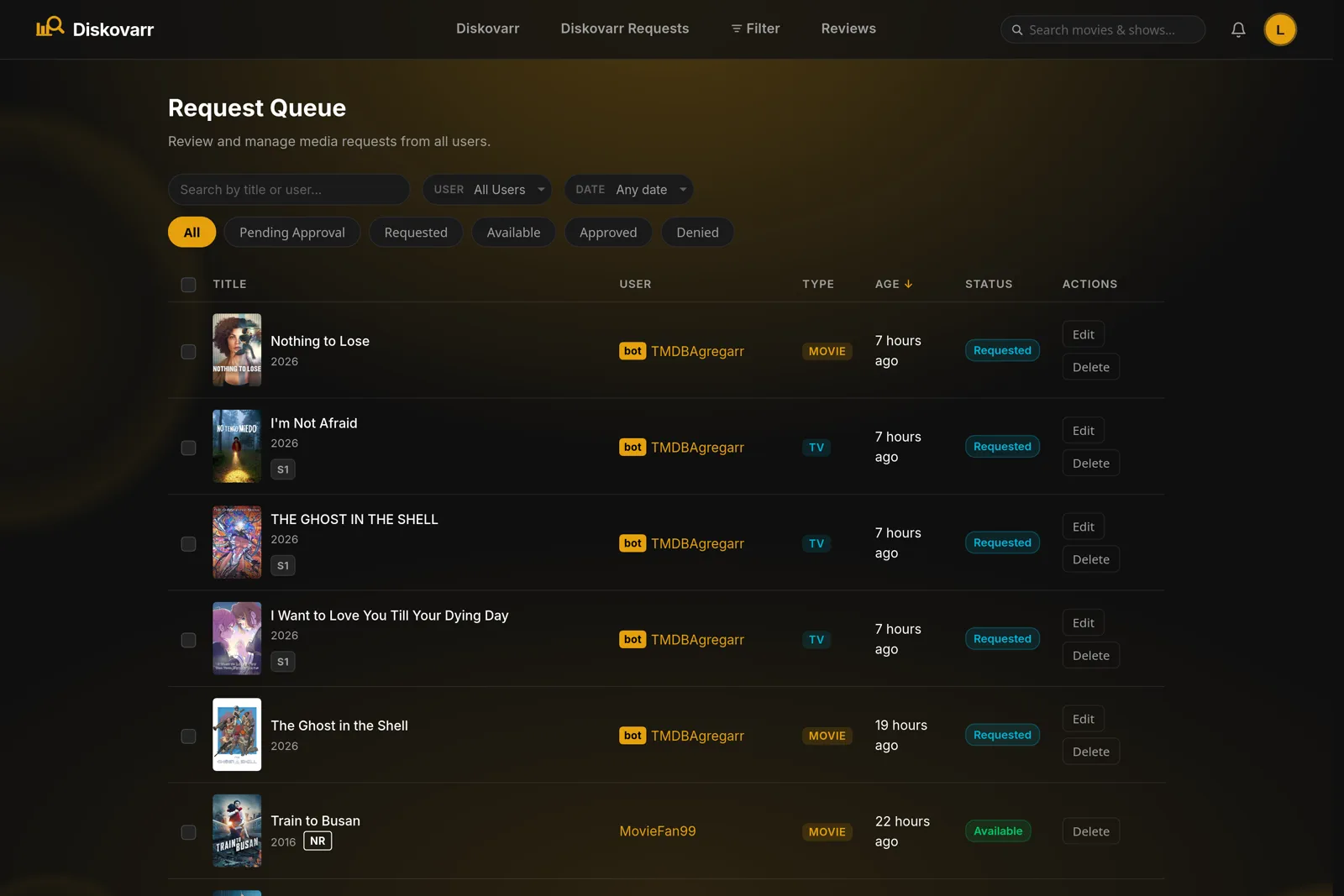
Task: Click the title I Want to Love You Till Your Dying Day
Action: coord(390,616)
